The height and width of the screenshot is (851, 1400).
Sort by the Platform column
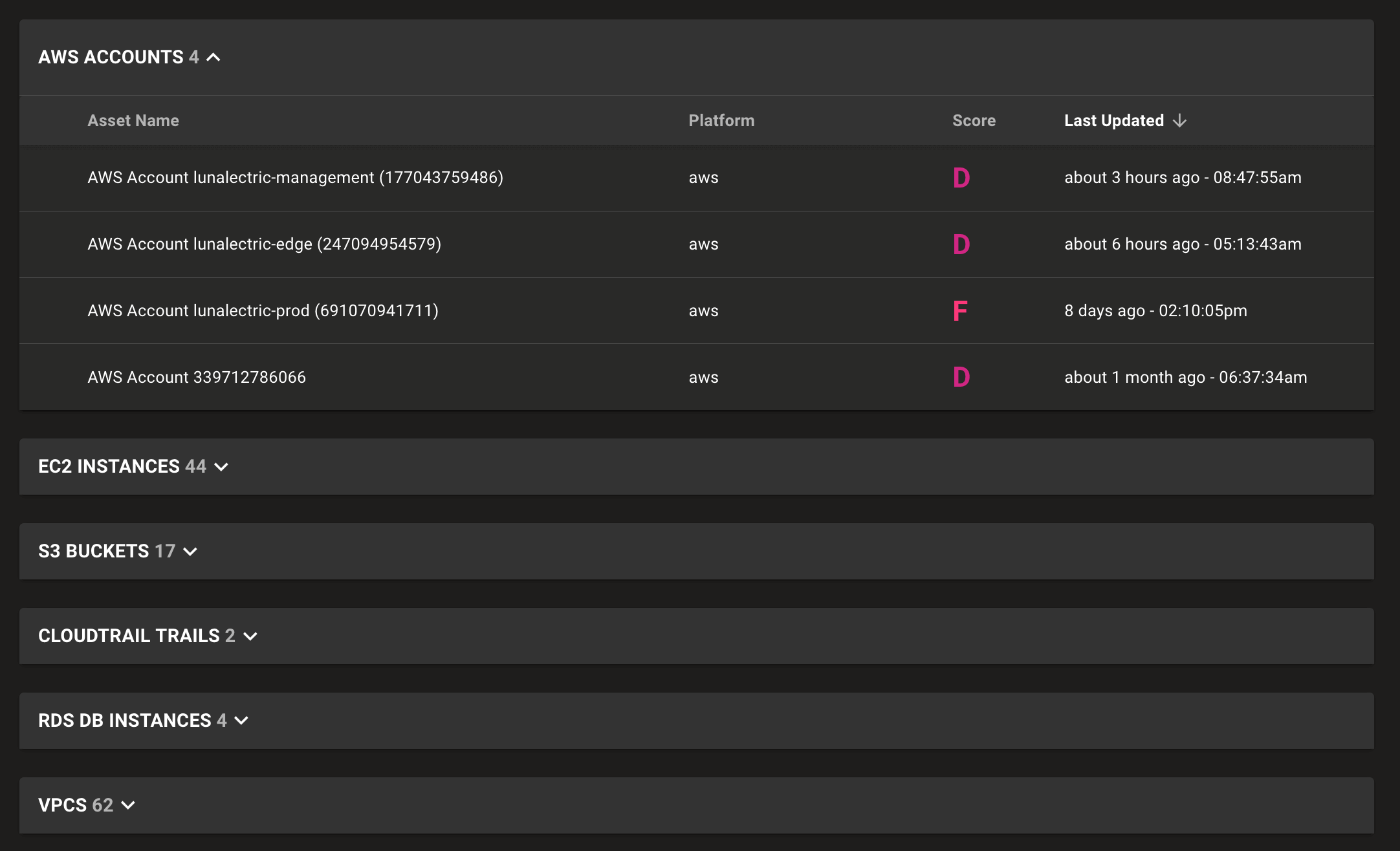721,120
